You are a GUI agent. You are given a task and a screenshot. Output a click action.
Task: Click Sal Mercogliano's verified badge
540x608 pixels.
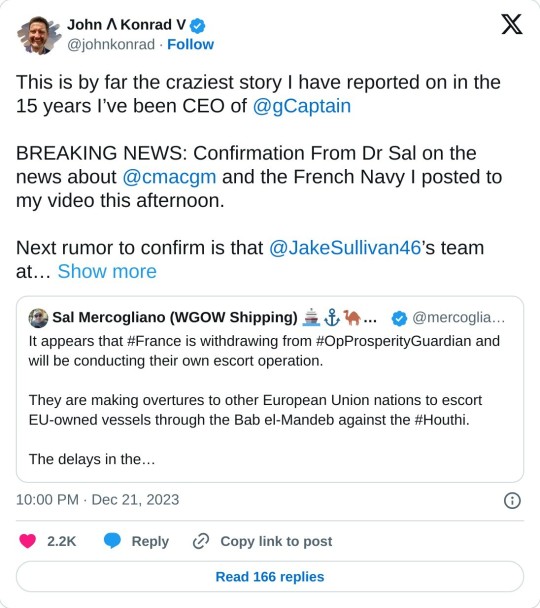[399, 318]
